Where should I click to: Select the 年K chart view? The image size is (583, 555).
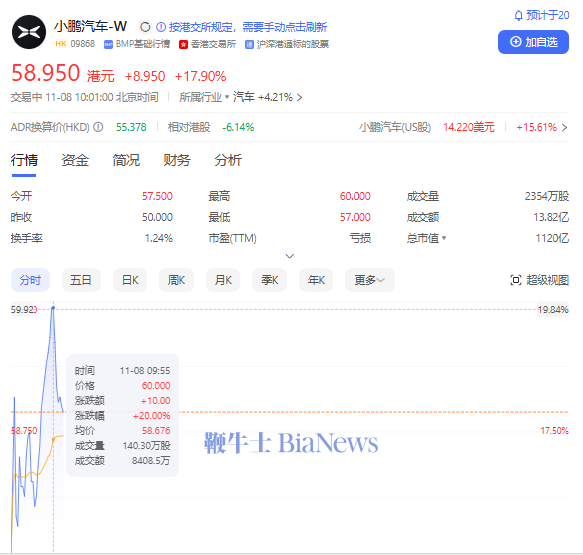click(316, 280)
